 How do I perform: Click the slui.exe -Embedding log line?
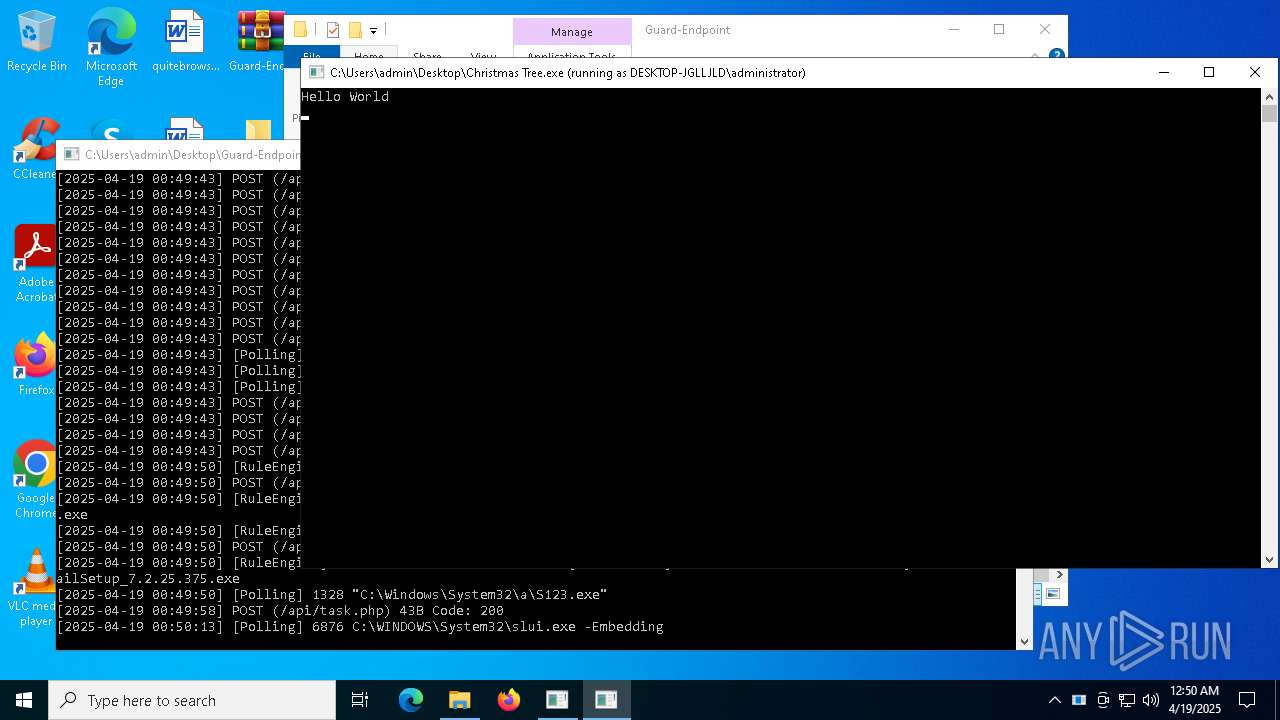(360, 627)
